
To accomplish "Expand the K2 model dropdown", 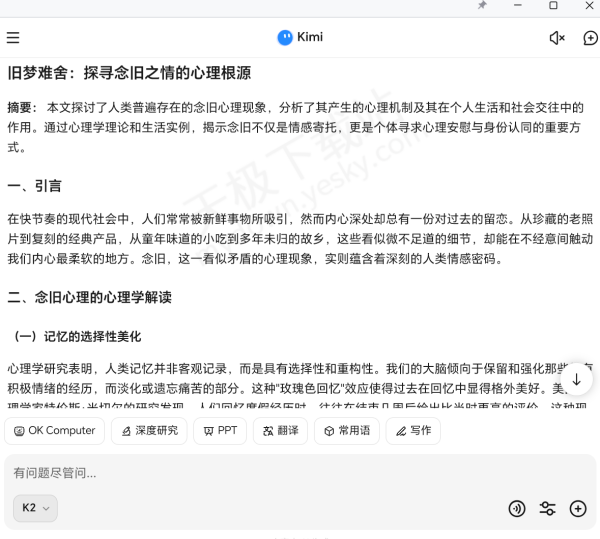I will (35, 508).
